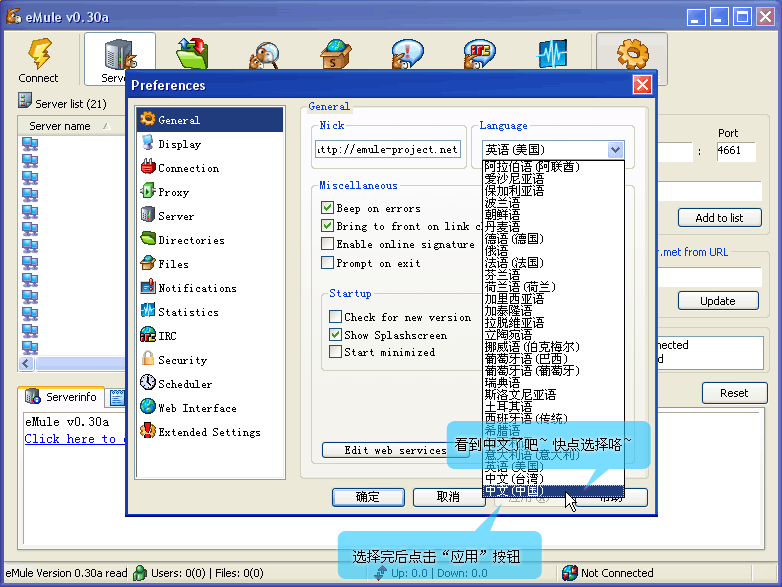Enable online signature checkbox
782x587 pixels.
327,243
